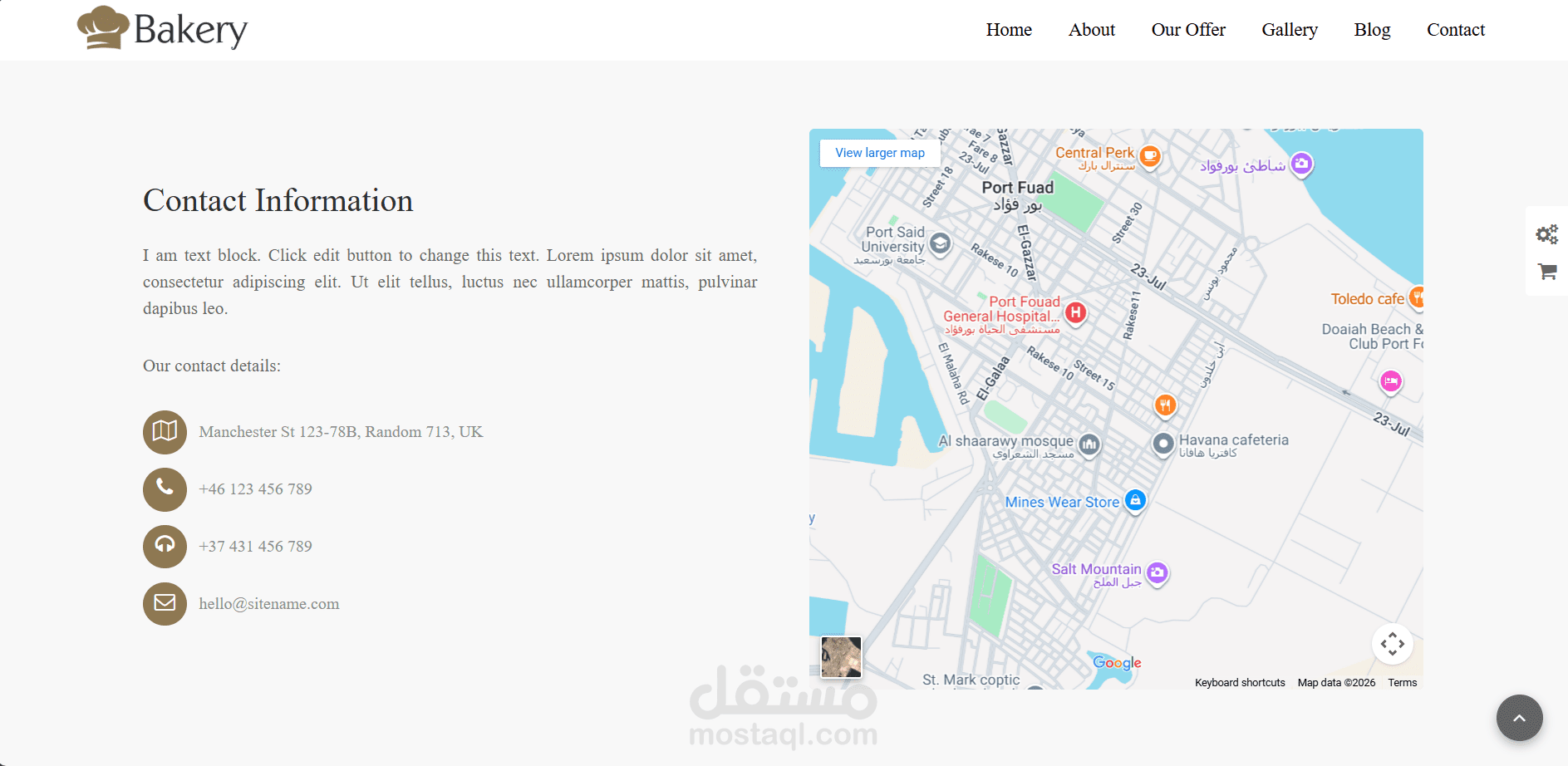This screenshot has height=766, width=1568.
Task: Click the Contact Information heading
Action: pos(278,200)
